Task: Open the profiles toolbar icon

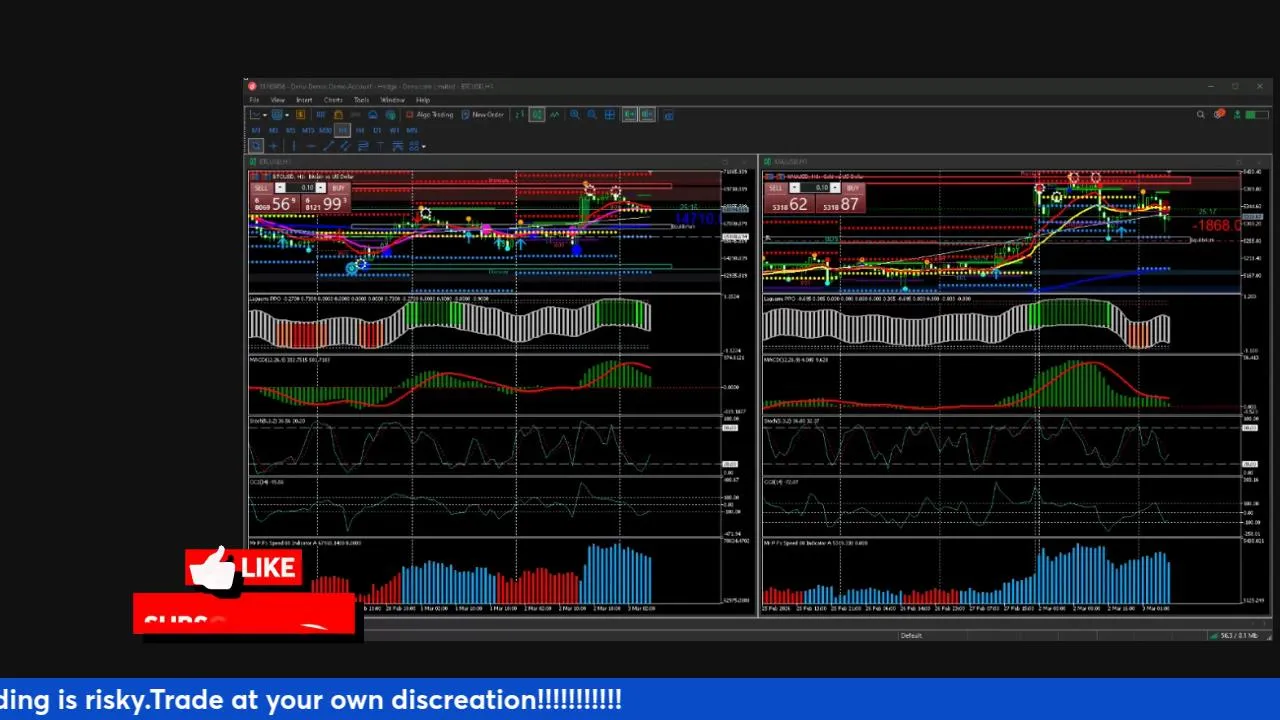Action: (x=277, y=114)
